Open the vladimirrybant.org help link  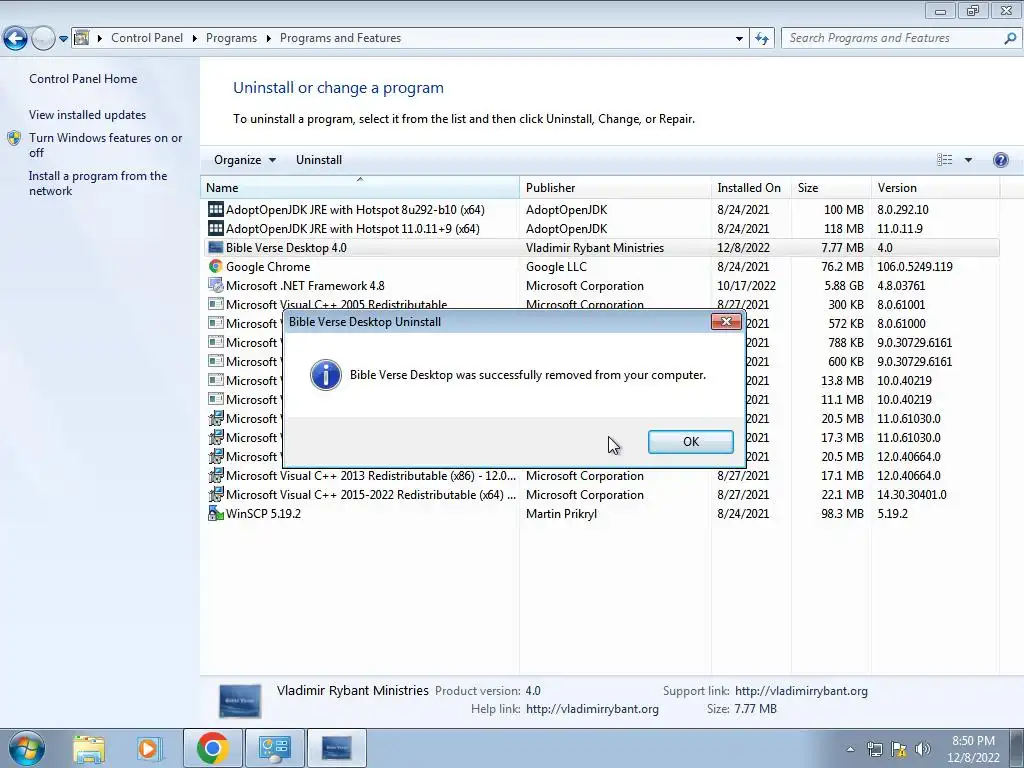point(592,709)
